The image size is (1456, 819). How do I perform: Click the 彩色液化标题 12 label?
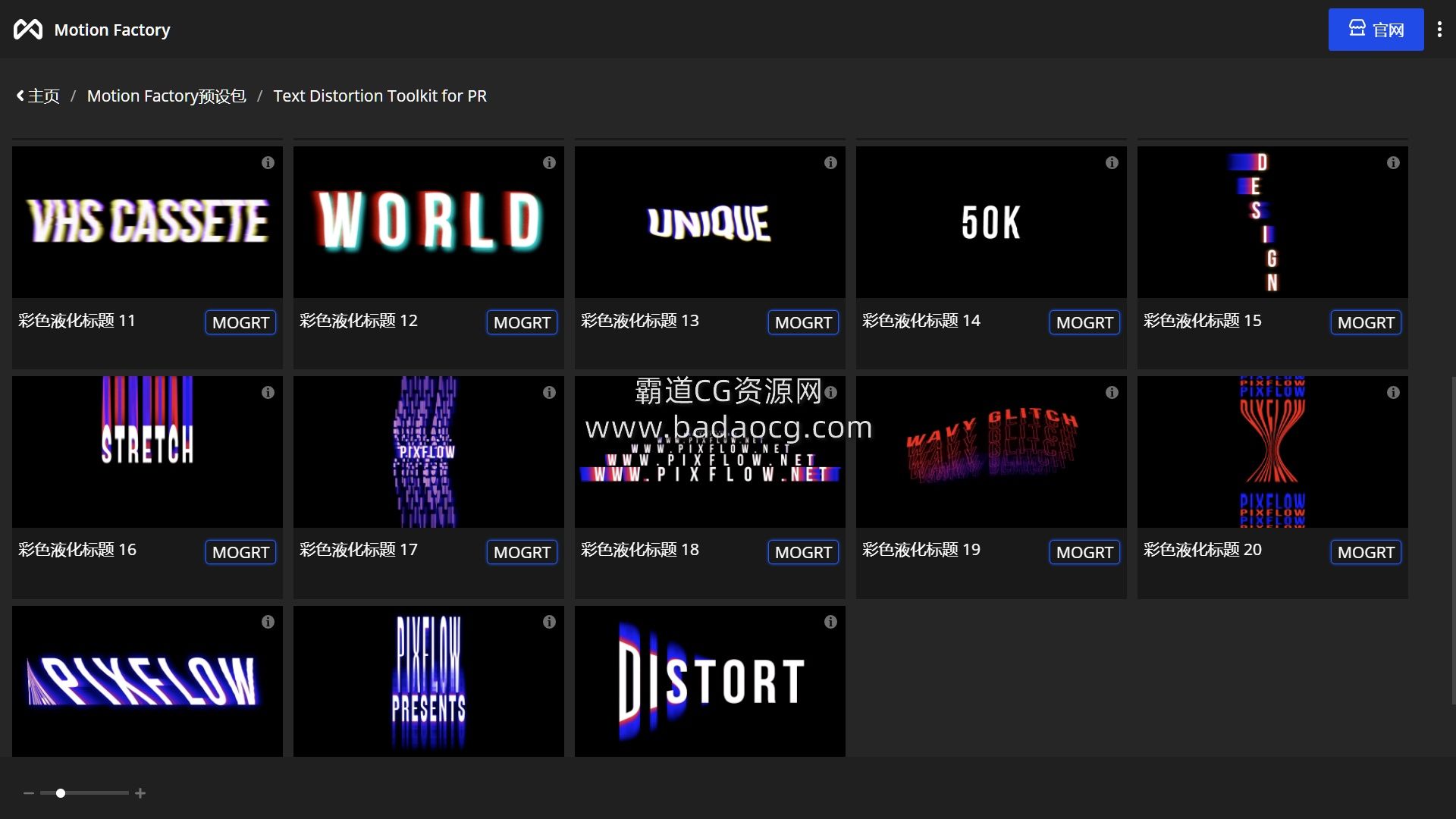coord(358,321)
